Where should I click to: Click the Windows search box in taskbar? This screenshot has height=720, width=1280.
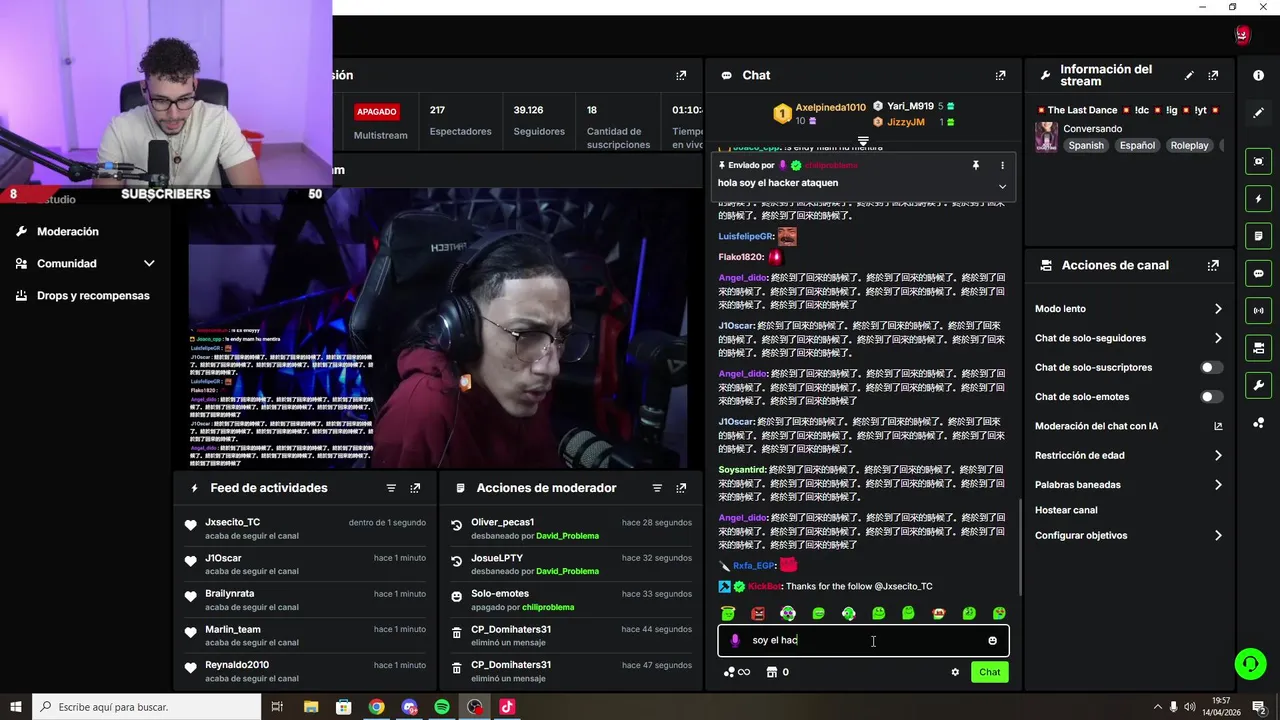pyautogui.click(x=148, y=707)
